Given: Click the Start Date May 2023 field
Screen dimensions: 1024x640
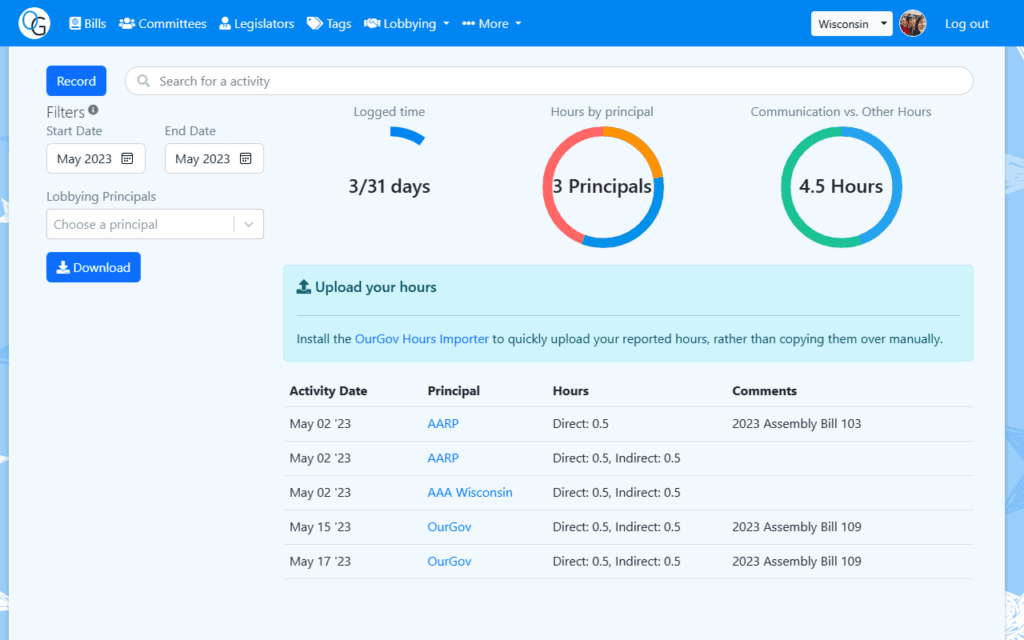Looking at the screenshot, I should [95, 159].
